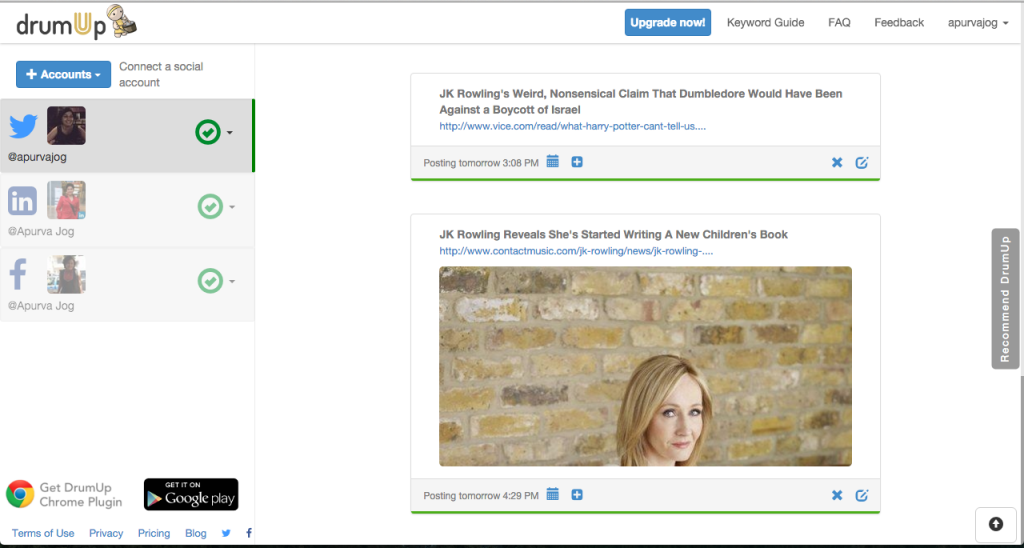Select the LinkedIn account icon
Screen dimensions: 1024x548
[22, 201]
